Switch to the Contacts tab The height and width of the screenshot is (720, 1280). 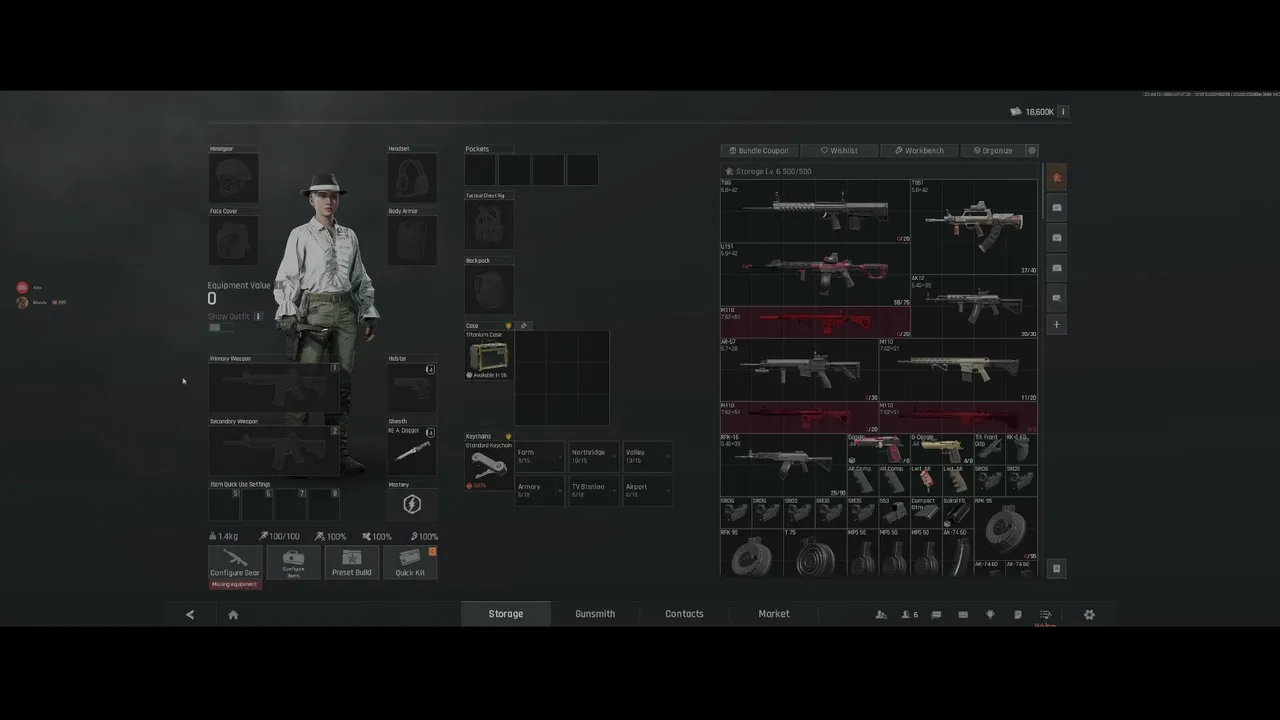(x=685, y=614)
